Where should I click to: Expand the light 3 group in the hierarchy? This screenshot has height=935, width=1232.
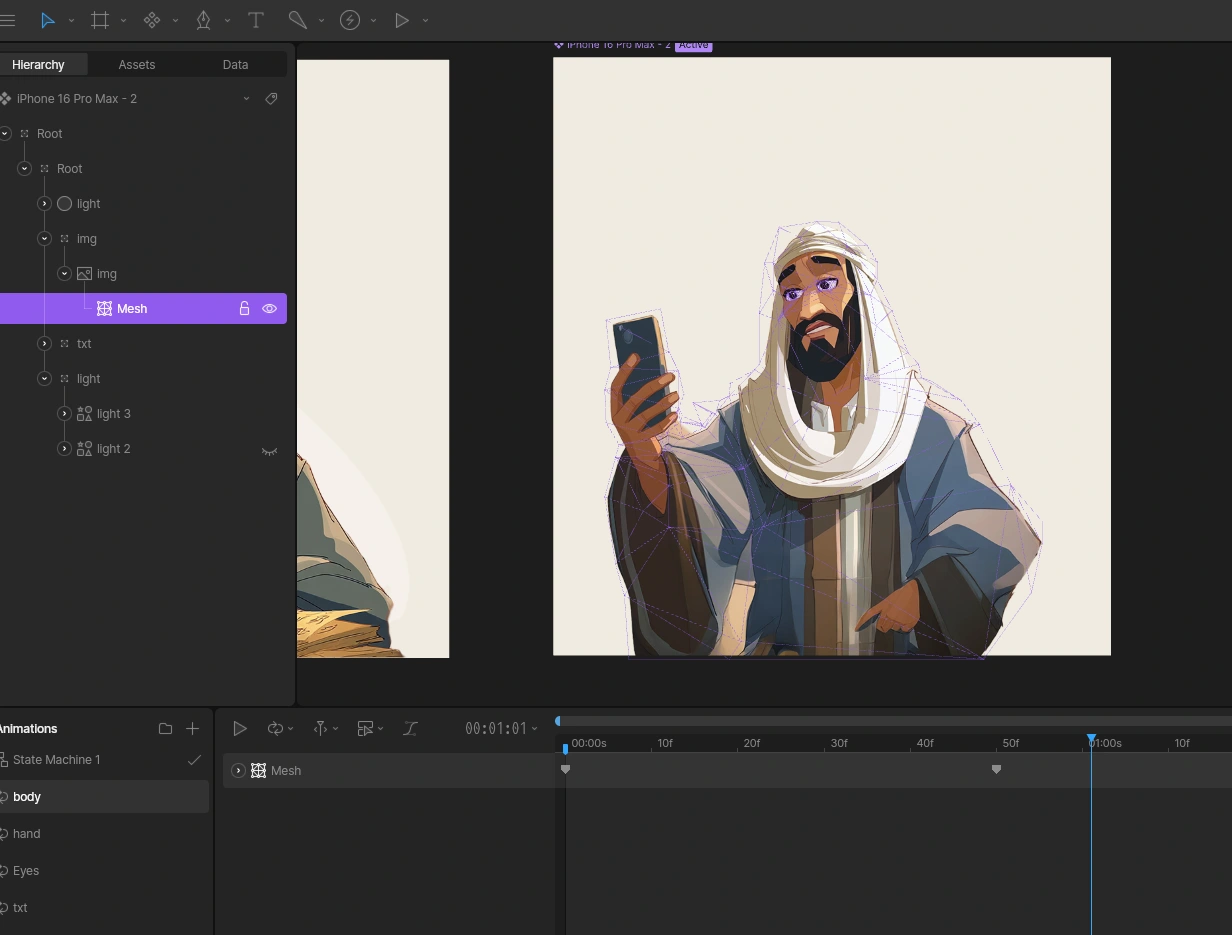coord(64,414)
